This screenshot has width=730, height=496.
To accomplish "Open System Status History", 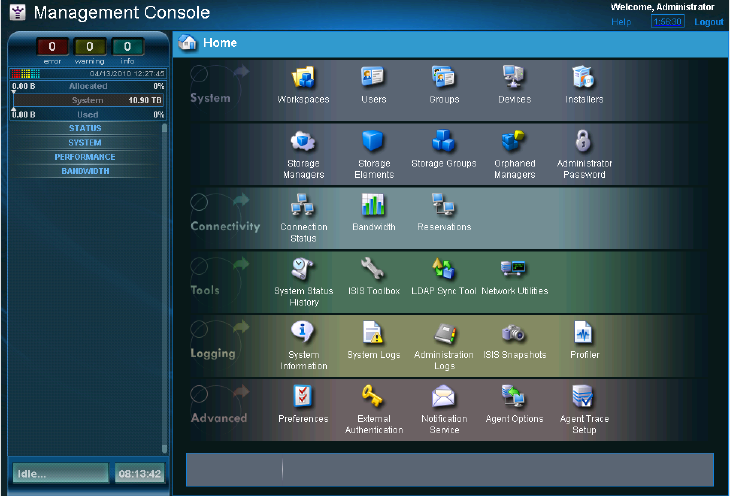I will (x=303, y=269).
